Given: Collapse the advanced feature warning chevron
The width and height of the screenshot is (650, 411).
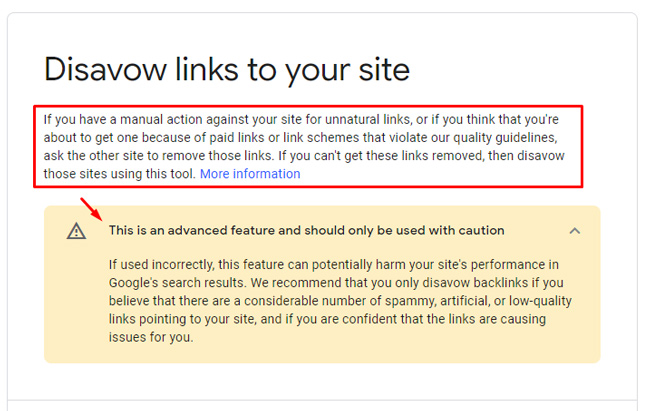Looking at the screenshot, I should [575, 231].
